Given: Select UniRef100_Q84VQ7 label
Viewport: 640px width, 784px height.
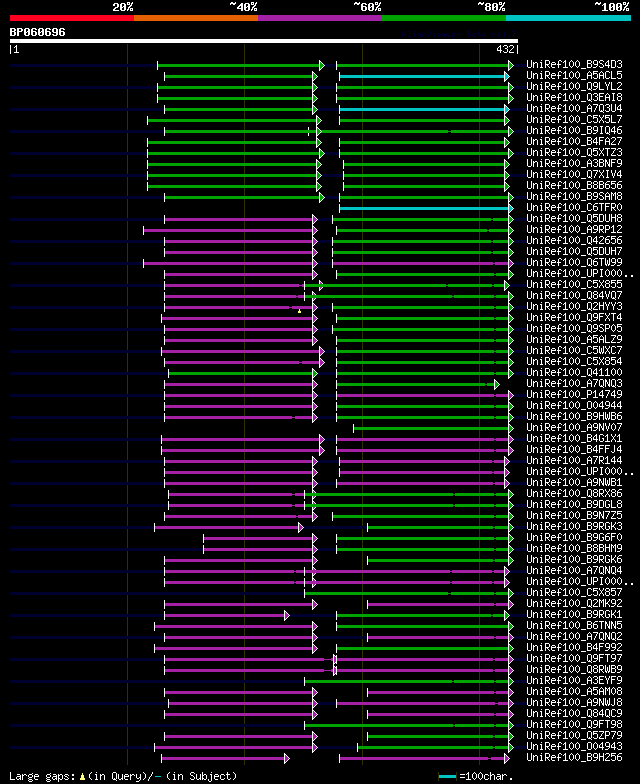Looking at the screenshot, I should 574,296.
